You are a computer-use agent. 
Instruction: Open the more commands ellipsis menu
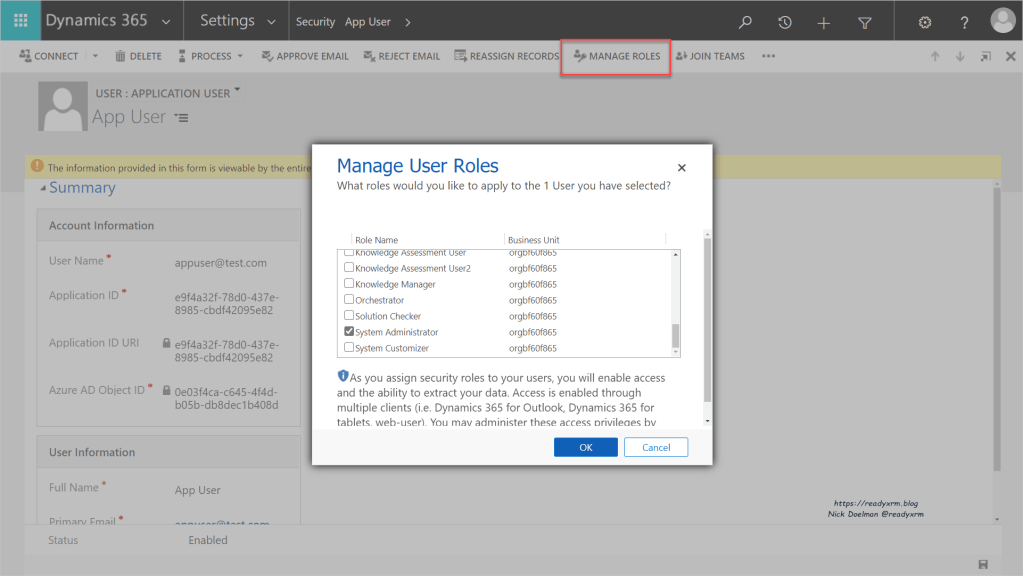[768, 57]
